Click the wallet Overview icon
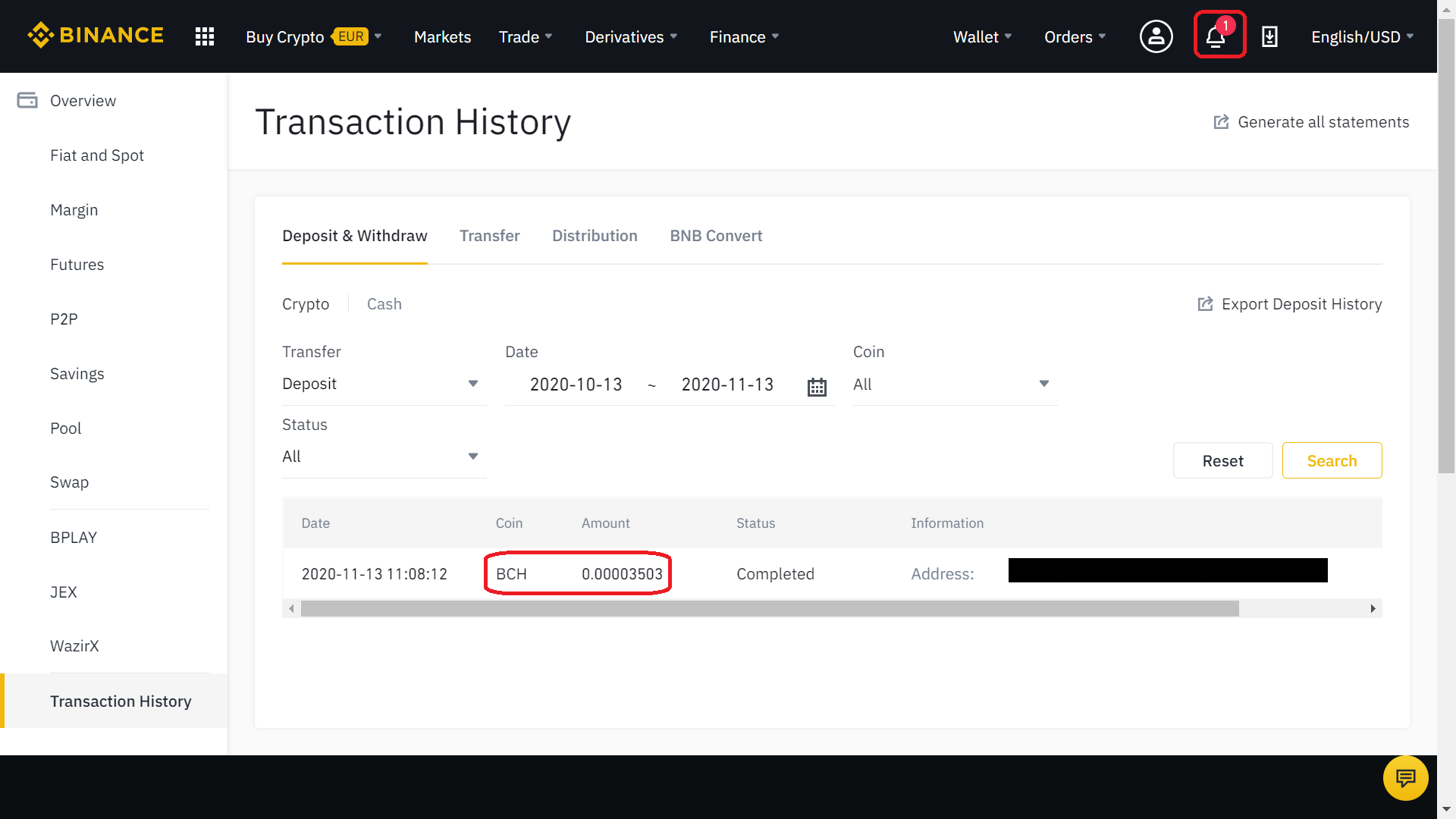This screenshot has width=1456, height=819. pyautogui.click(x=27, y=100)
